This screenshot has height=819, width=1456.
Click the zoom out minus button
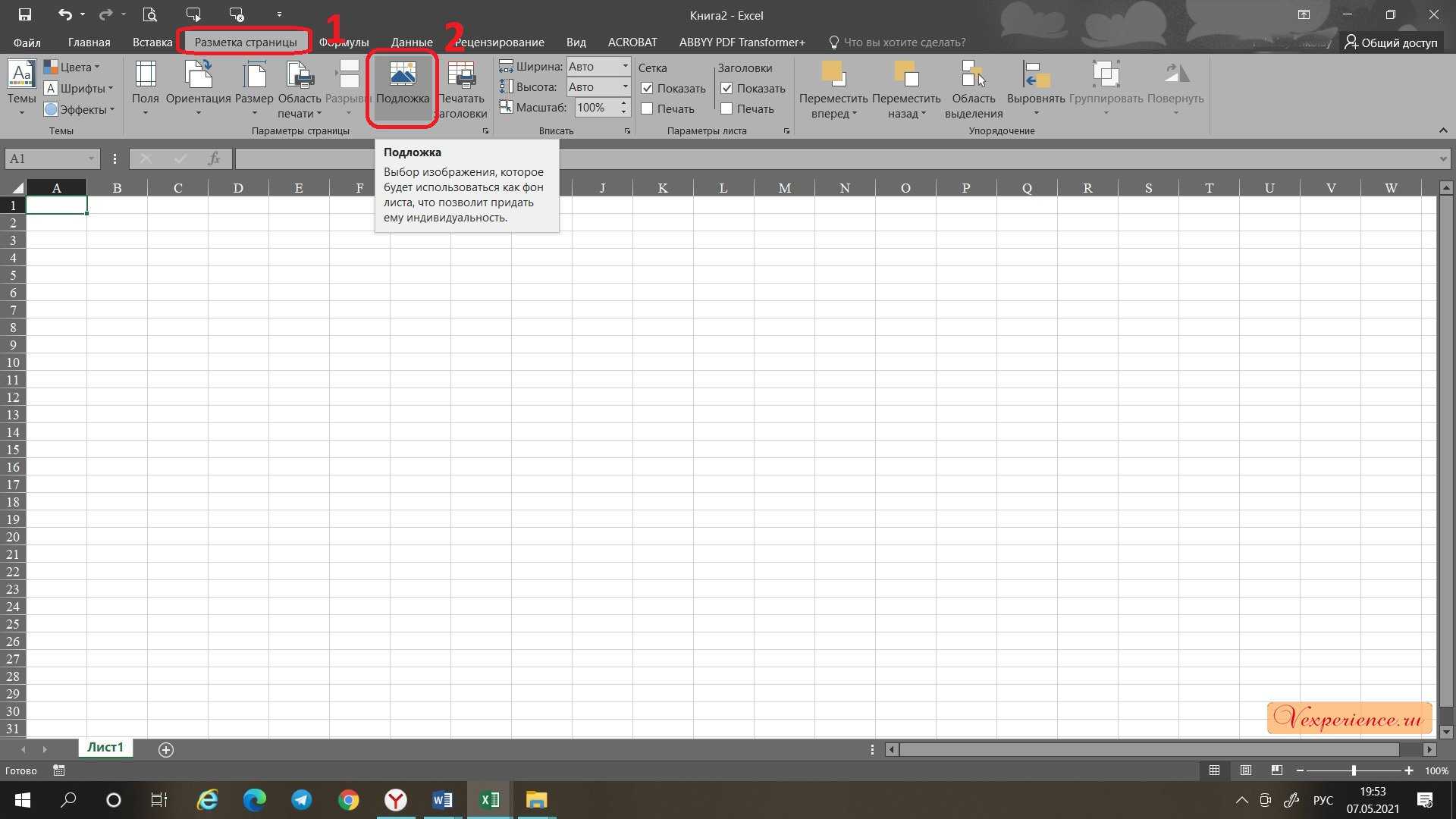click(x=1300, y=770)
